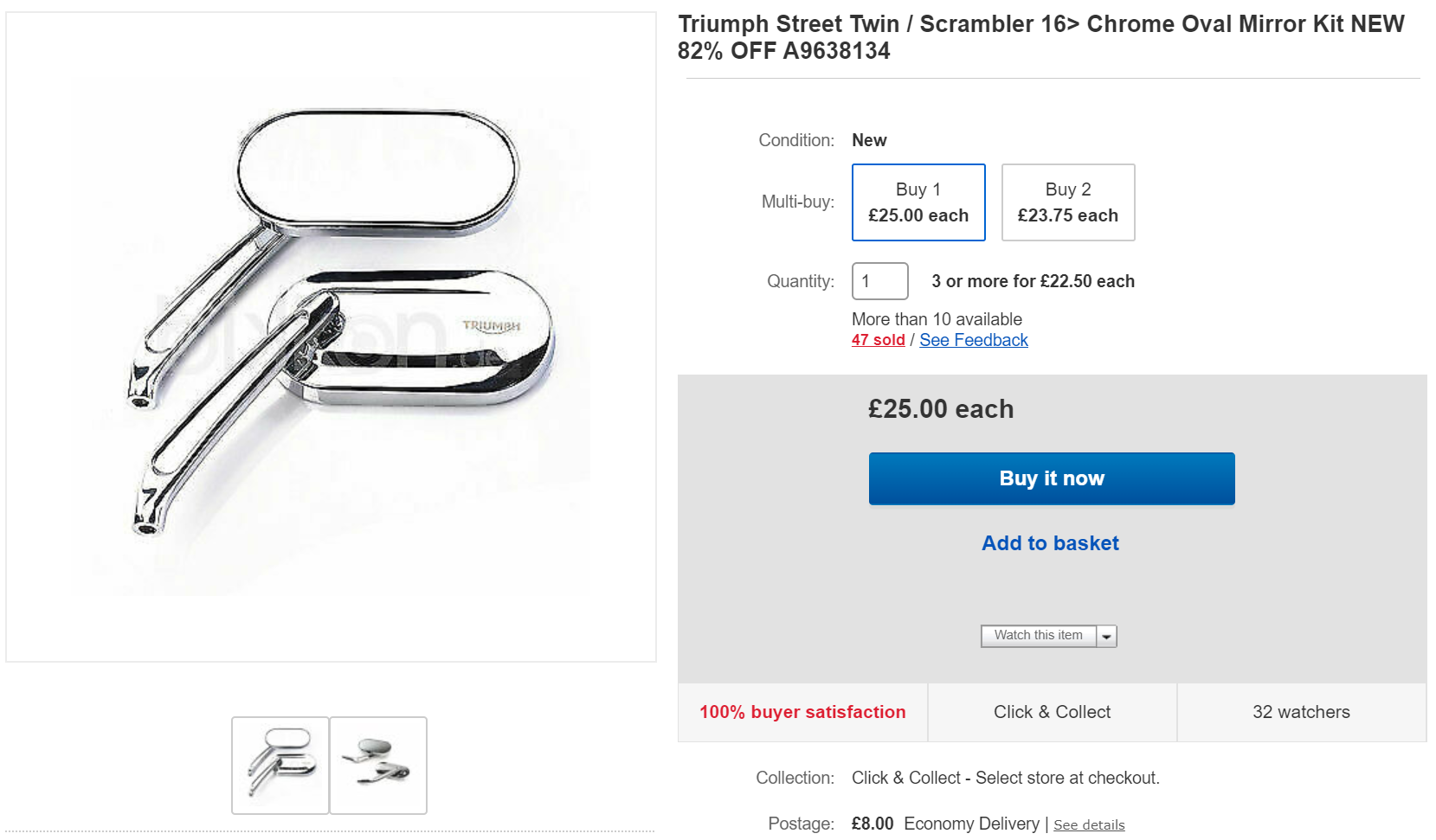Click the £25.00 each price text

tap(940, 409)
